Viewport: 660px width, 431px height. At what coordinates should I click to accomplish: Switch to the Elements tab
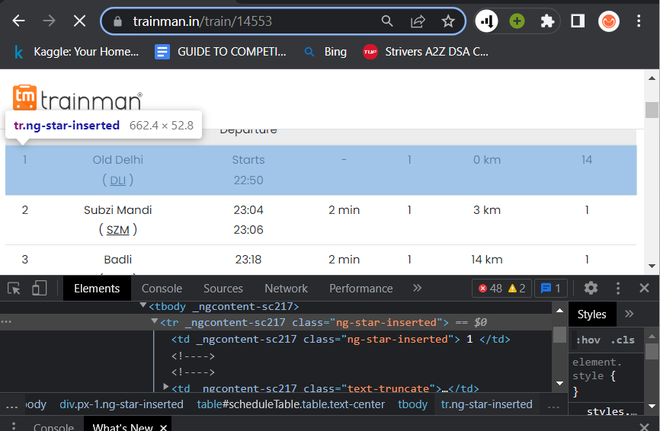point(97,288)
